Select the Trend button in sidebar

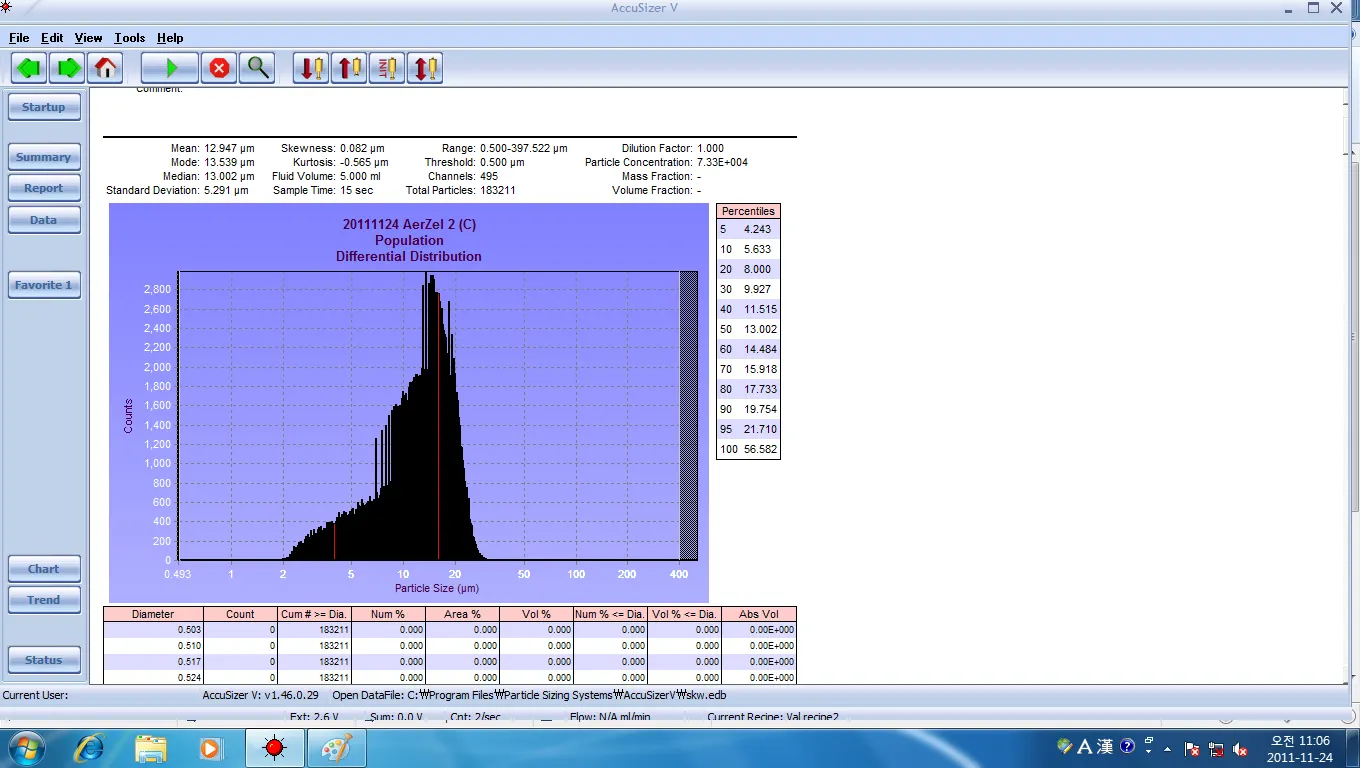pos(44,600)
